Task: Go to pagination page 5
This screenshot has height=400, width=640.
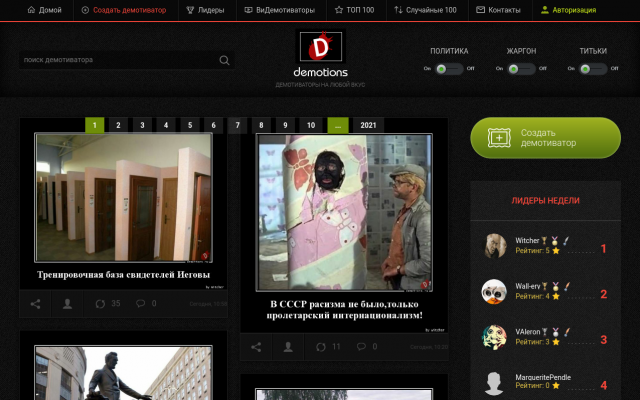Action: (x=190, y=125)
